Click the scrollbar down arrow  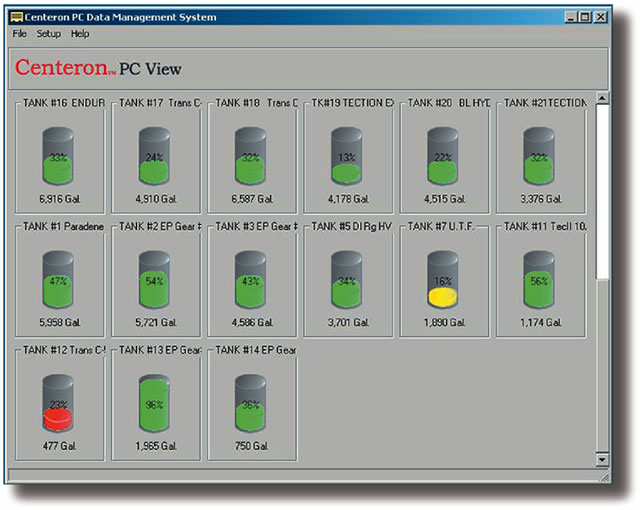(602, 459)
